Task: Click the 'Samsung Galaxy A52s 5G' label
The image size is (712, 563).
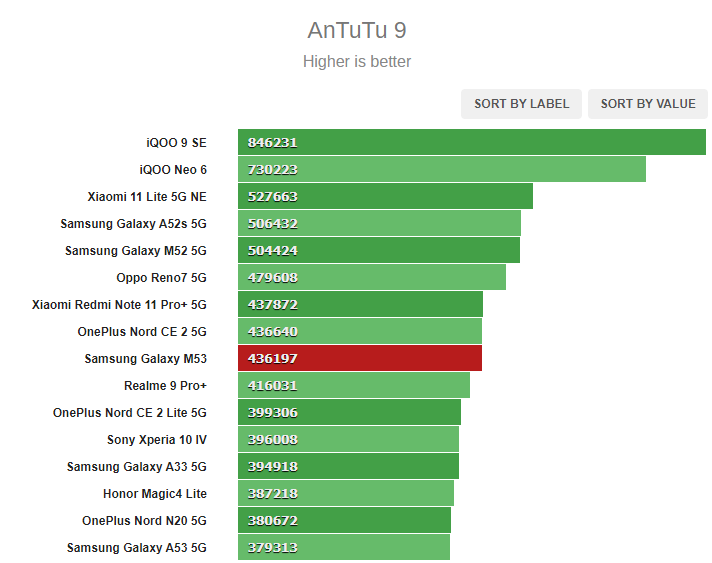Action: (x=134, y=224)
